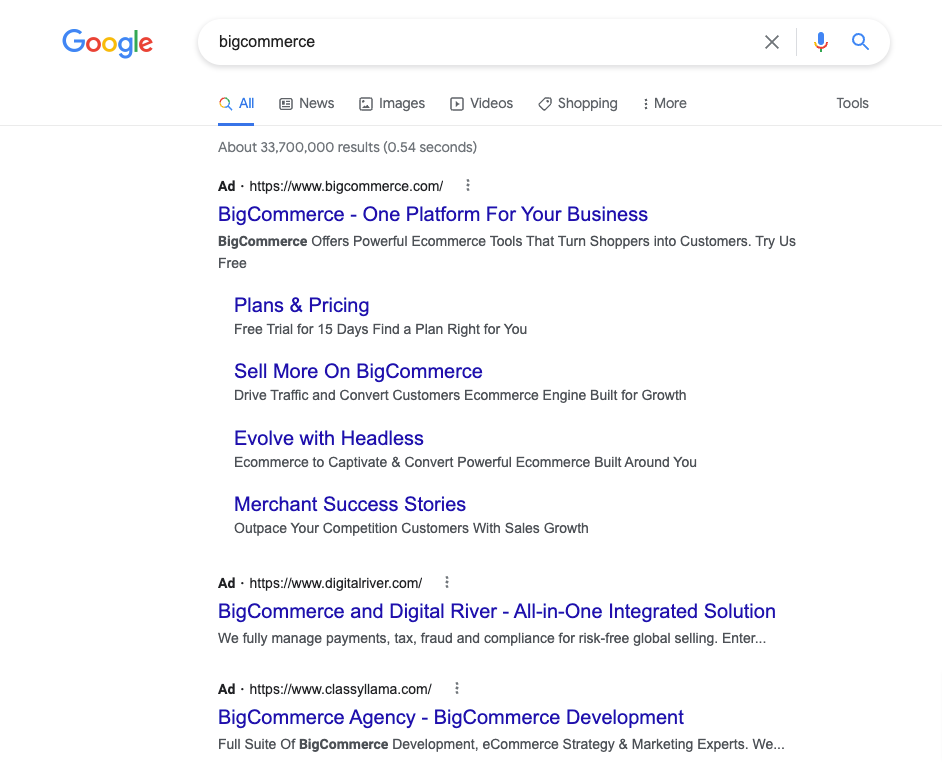Open the Merchant Success Stories sitelink
This screenshot has width=942, height=779.
coord(350,504)
